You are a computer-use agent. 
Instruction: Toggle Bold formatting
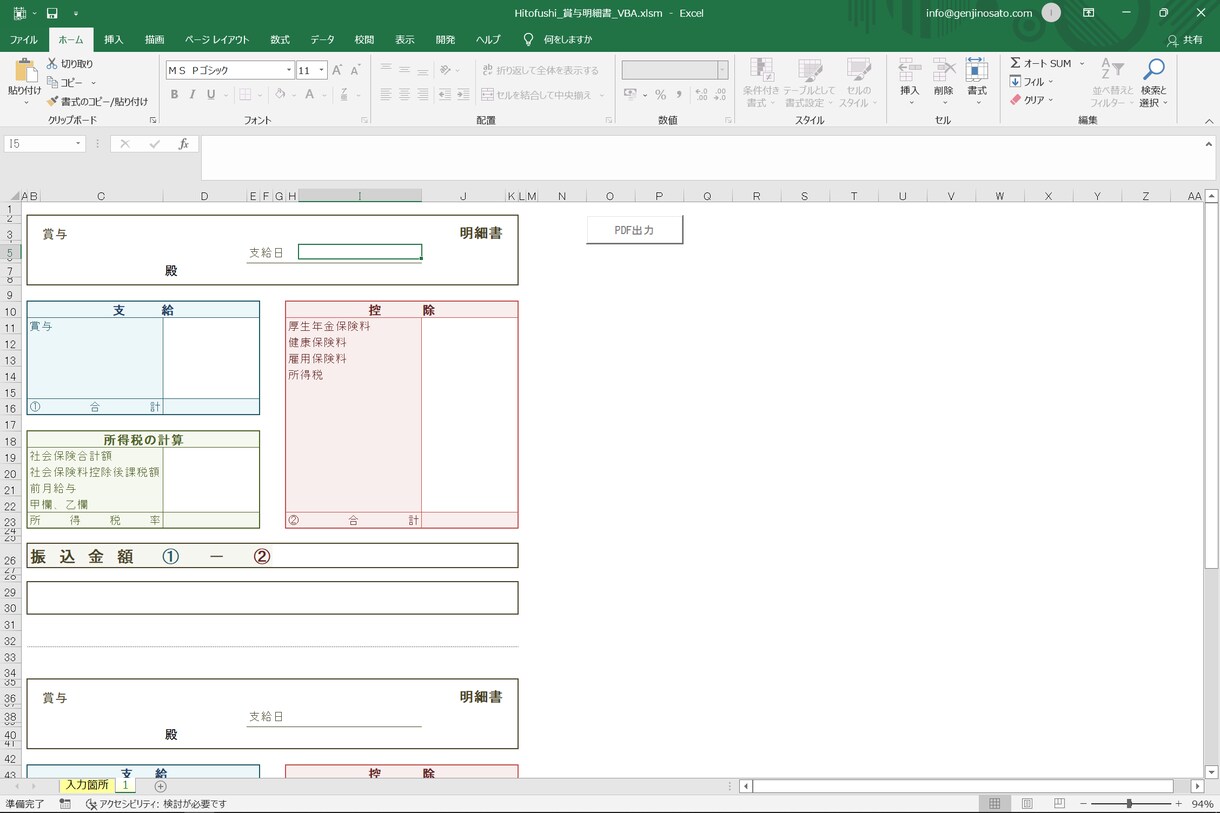[x=174, y=95]
